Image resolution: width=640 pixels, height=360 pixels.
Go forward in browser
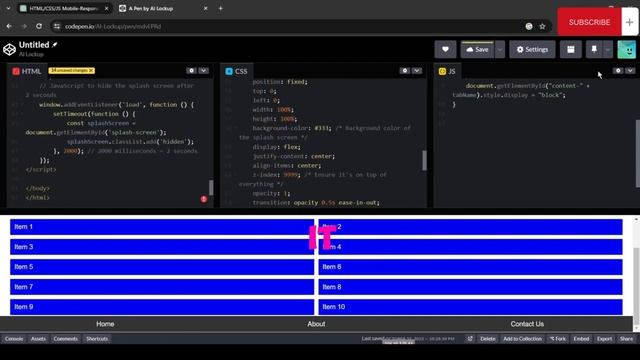24,26
